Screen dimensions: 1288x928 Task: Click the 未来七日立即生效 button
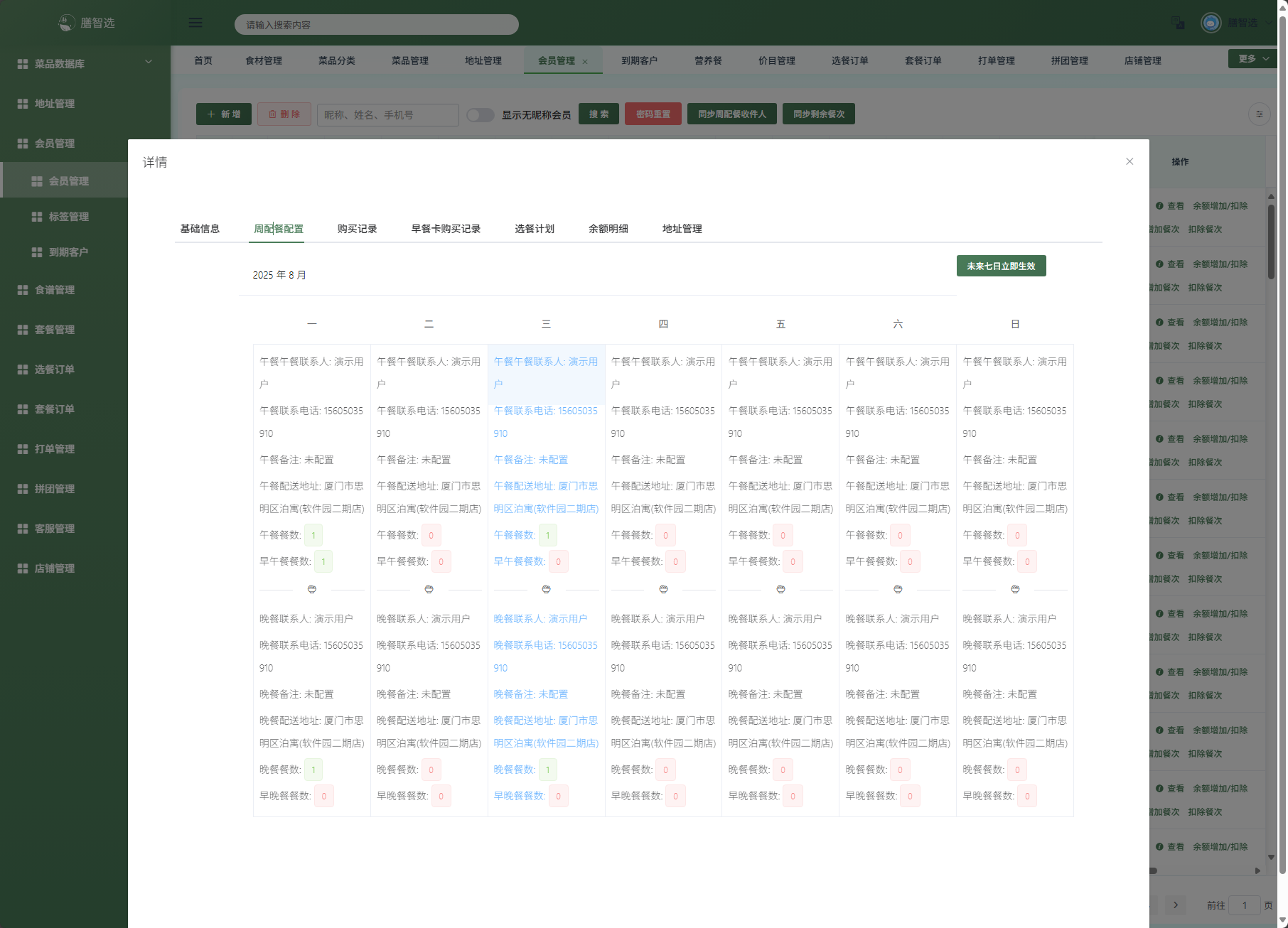(x=1001, y=266)
